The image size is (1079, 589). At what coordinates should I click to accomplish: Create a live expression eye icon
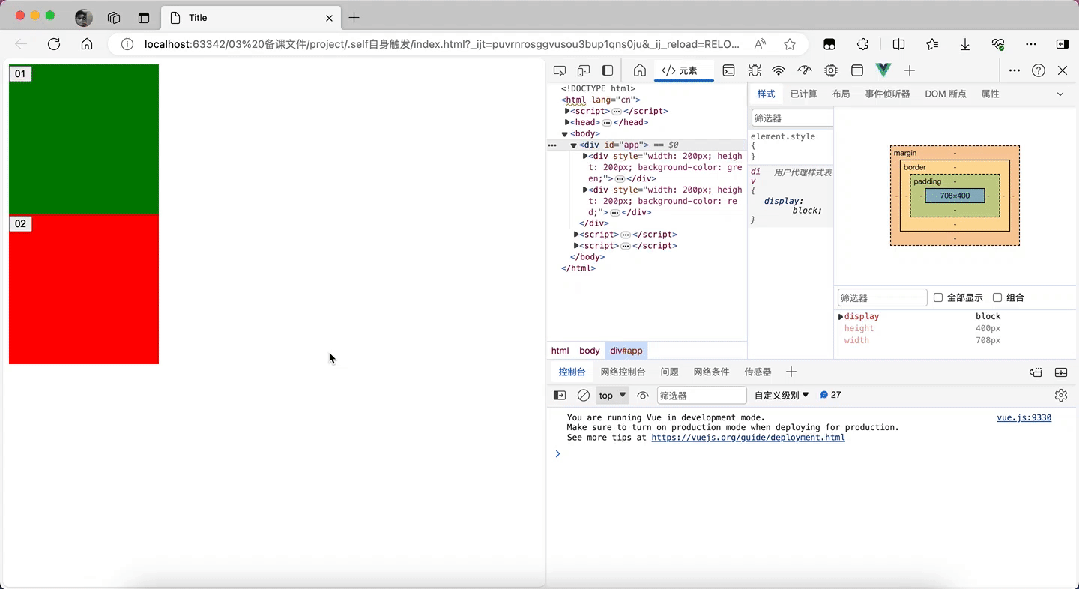pyautogui.click(x=643, y=395)
